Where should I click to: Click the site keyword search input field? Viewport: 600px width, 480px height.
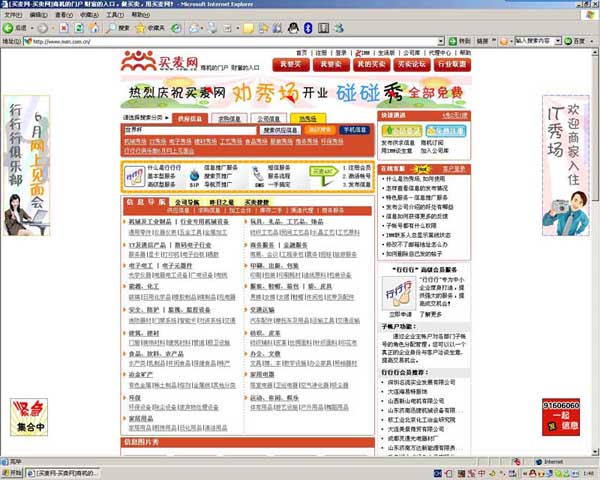click(190, 130)
